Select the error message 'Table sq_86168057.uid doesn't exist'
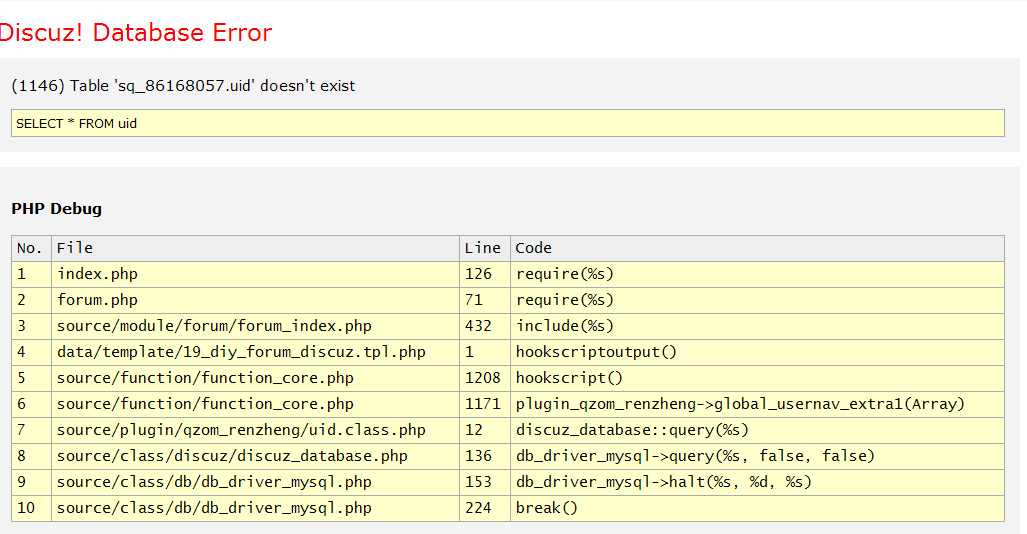The height and width of the screenshot is (534, 1027). click(213, 86)
